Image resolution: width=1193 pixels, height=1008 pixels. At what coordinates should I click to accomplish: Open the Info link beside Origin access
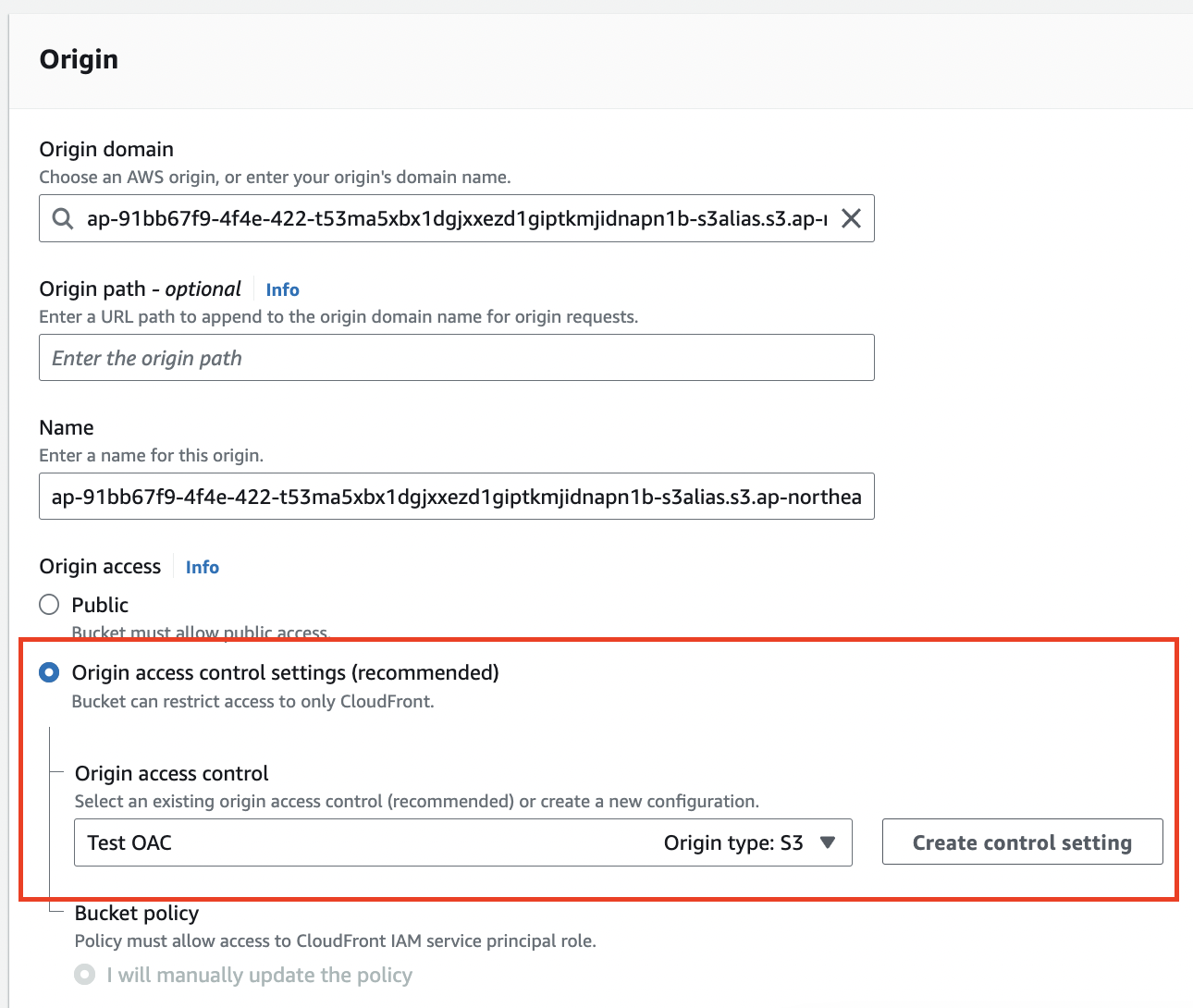coord(202,567)
